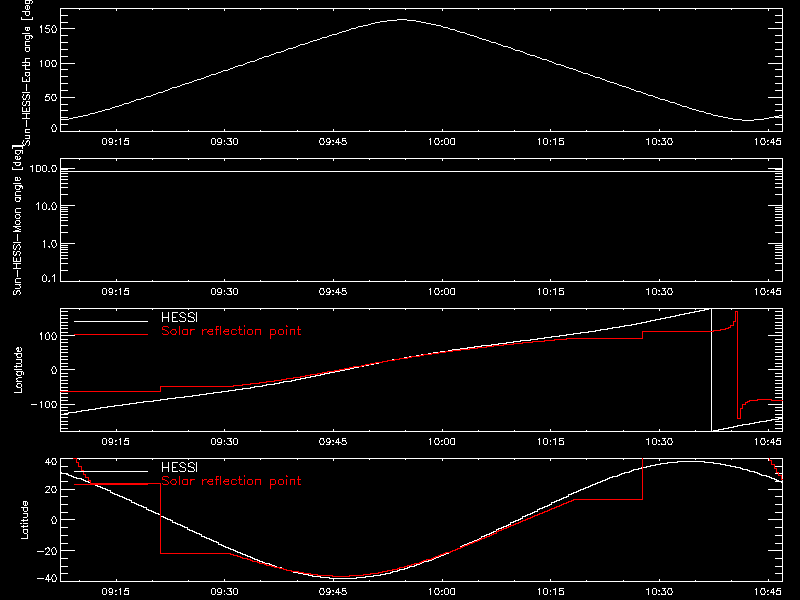800x600 pixels.
Task: Click the red Solar reflection point label in Longitude plot
Action: coord(231,331)
